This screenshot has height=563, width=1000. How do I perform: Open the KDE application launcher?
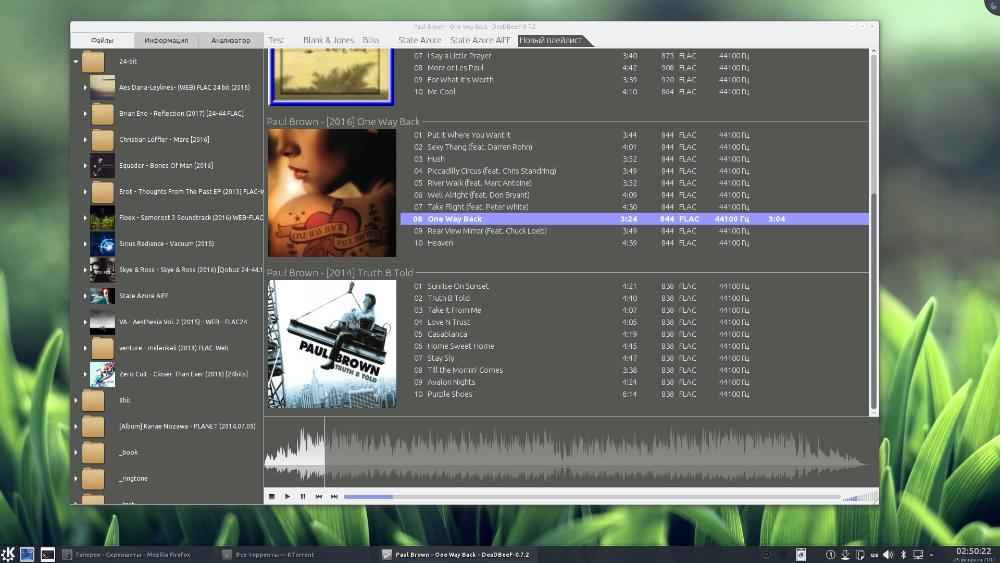click(x=8, y=554)
